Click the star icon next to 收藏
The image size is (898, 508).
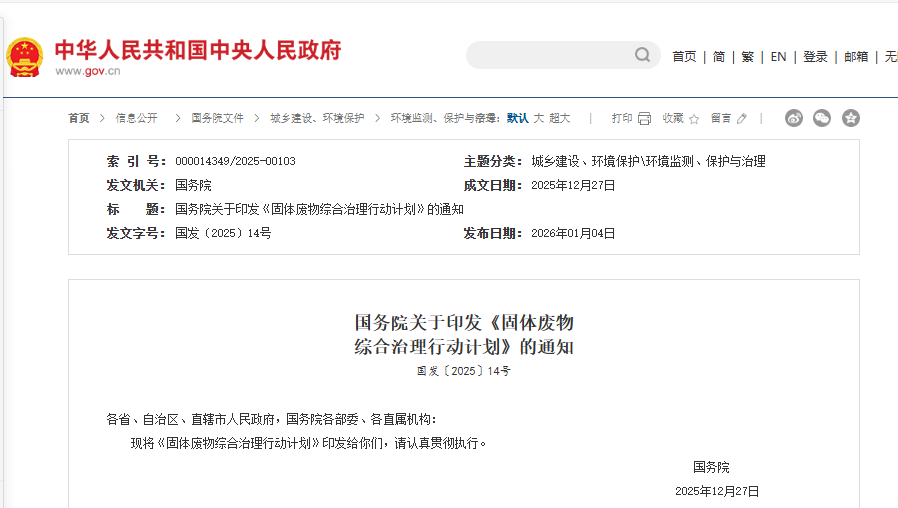[694, 118]
